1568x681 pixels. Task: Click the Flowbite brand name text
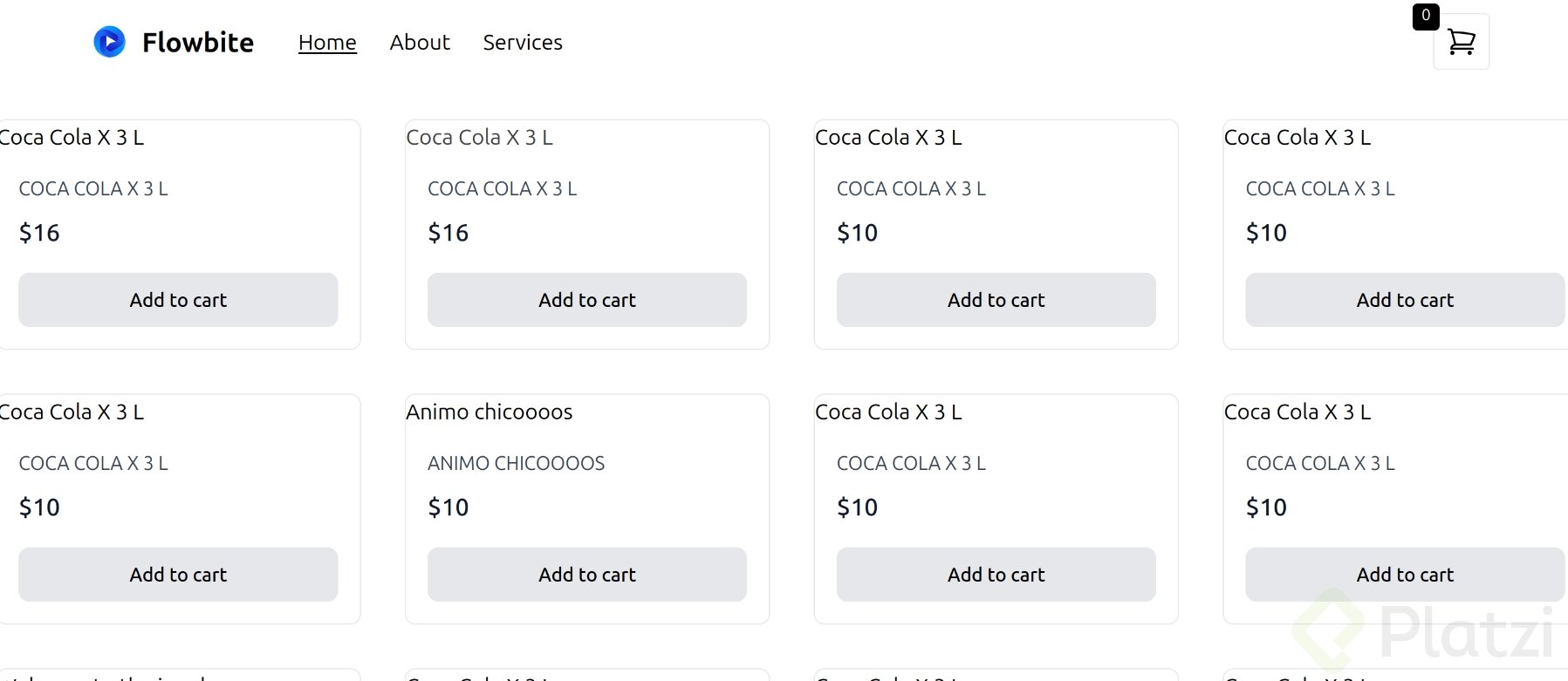pos(198,42)
